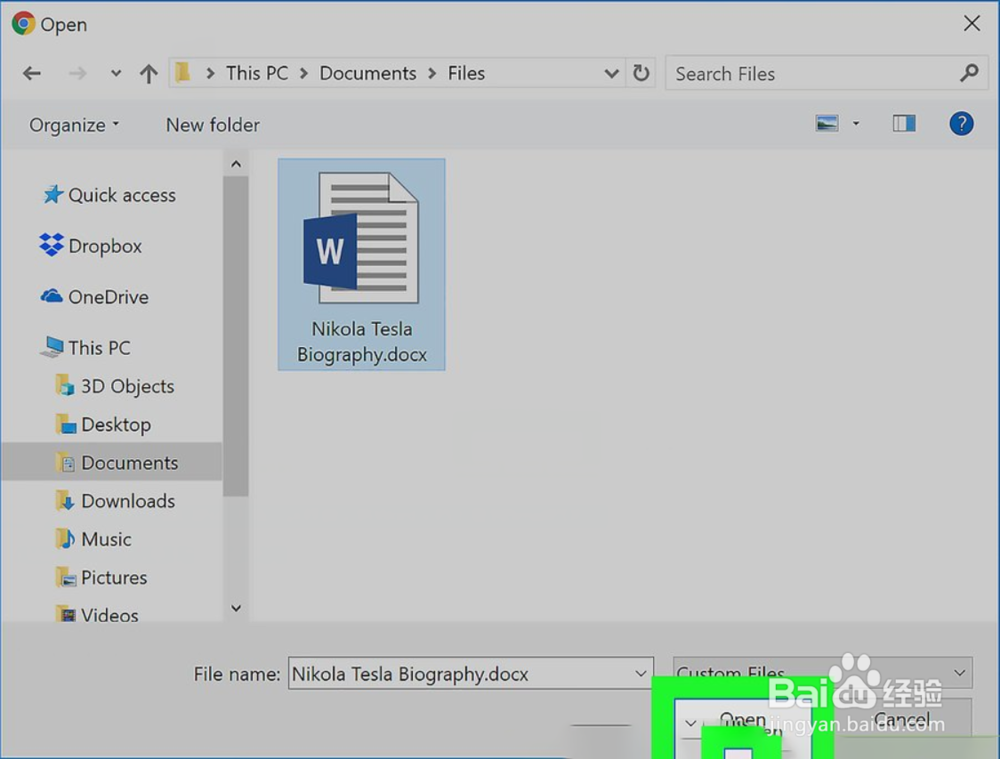This screenshot has width=1000, height=759.
Task: Open File name dropdown arrow
Action: point(640,674)
